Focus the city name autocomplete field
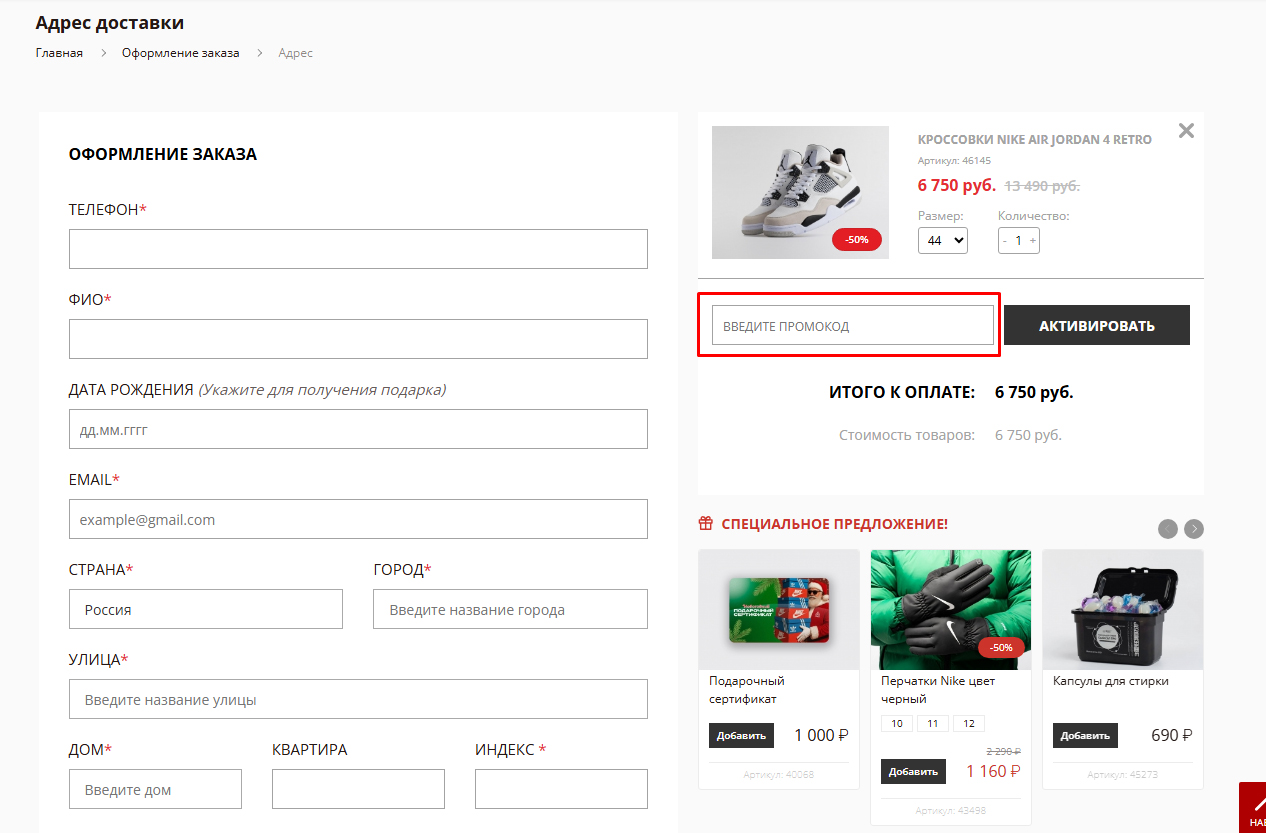The width and height of the screenshot is (1266, 833). click(510, 609)
